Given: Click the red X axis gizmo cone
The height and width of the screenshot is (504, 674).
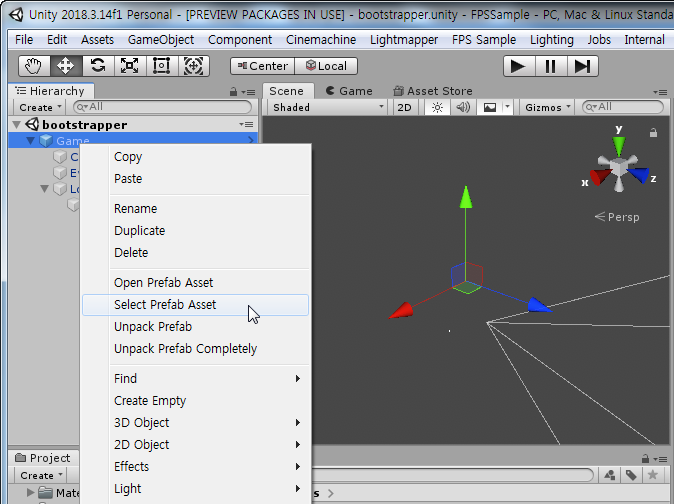Looking at the screenshot, I should click(601, 177).
